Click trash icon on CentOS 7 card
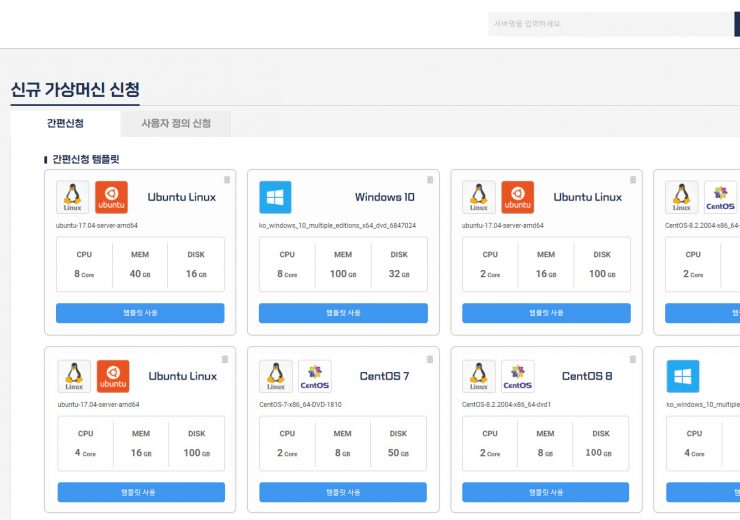The height and width of the screenshot is (520, 740). [x=429, y=359]
